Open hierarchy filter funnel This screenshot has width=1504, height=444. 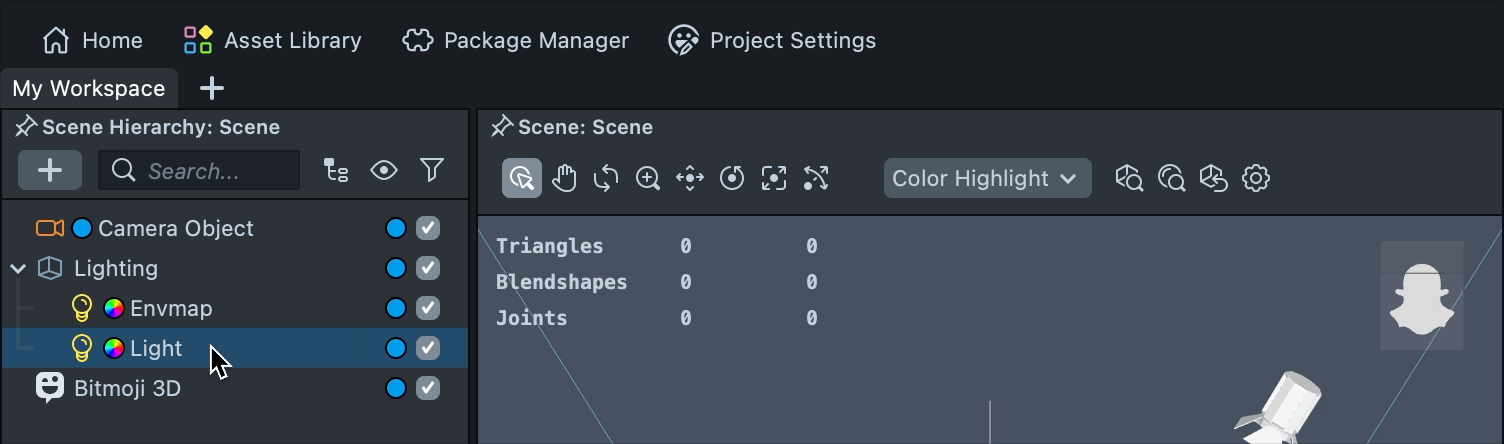(432, 171)
